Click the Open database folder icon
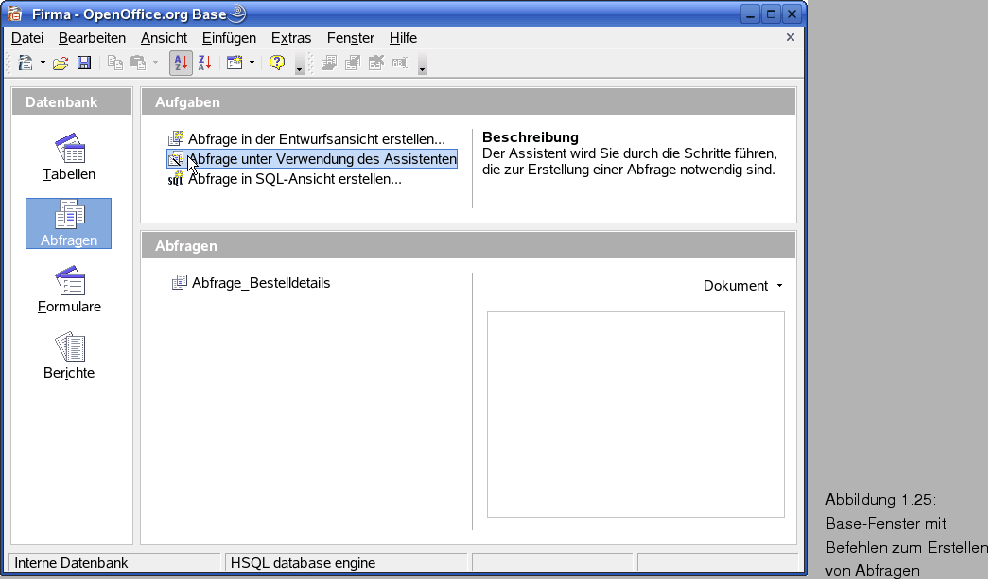This screenshot has height=579, width=988. pos(60,63)
